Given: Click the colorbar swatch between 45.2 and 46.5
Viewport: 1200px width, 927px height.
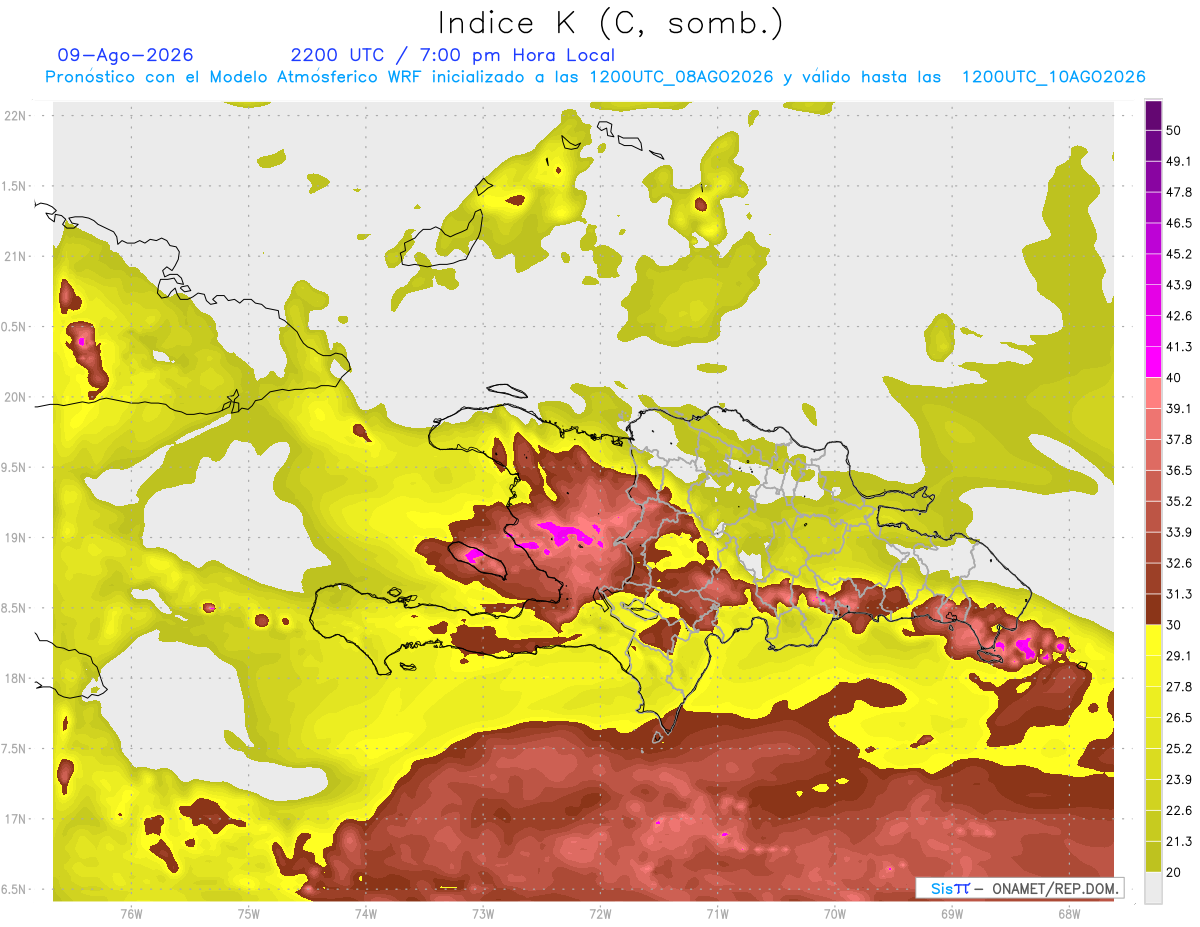Looking at the screenshot, I should pyautogui.click(x=1153, y=239).
